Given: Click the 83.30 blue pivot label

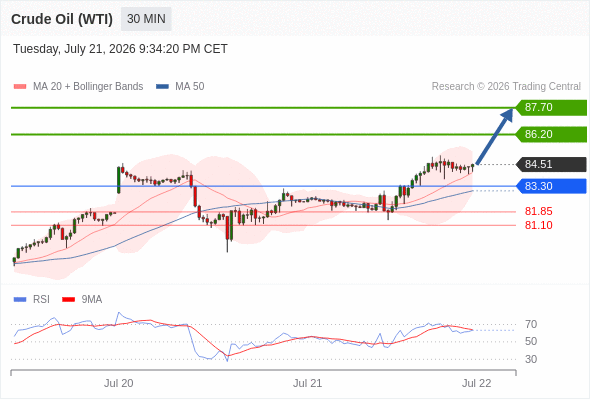Looking at the screenshot, I should (x=551, y=186).
